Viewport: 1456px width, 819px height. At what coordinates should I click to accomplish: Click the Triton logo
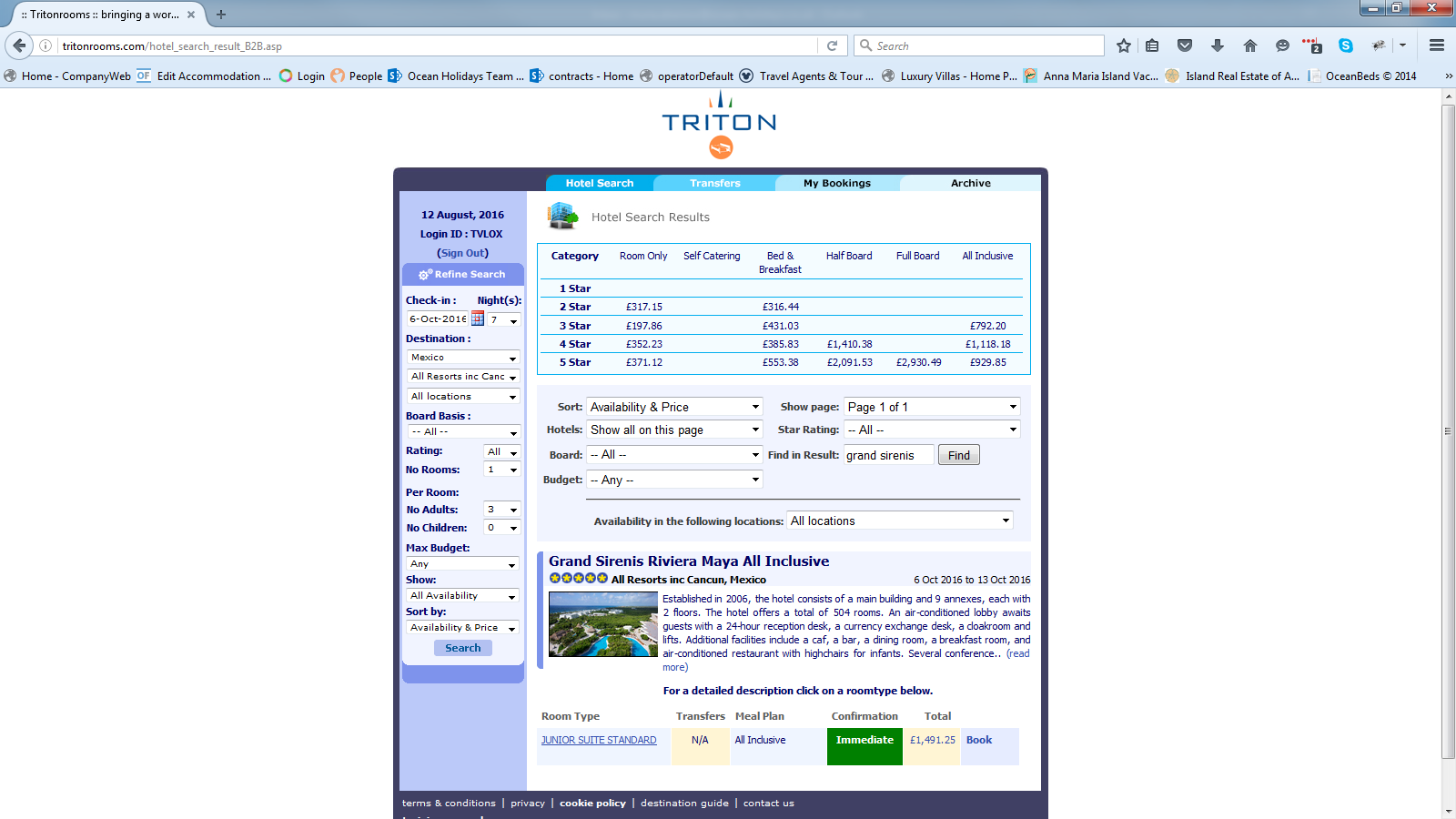(719, 125)
